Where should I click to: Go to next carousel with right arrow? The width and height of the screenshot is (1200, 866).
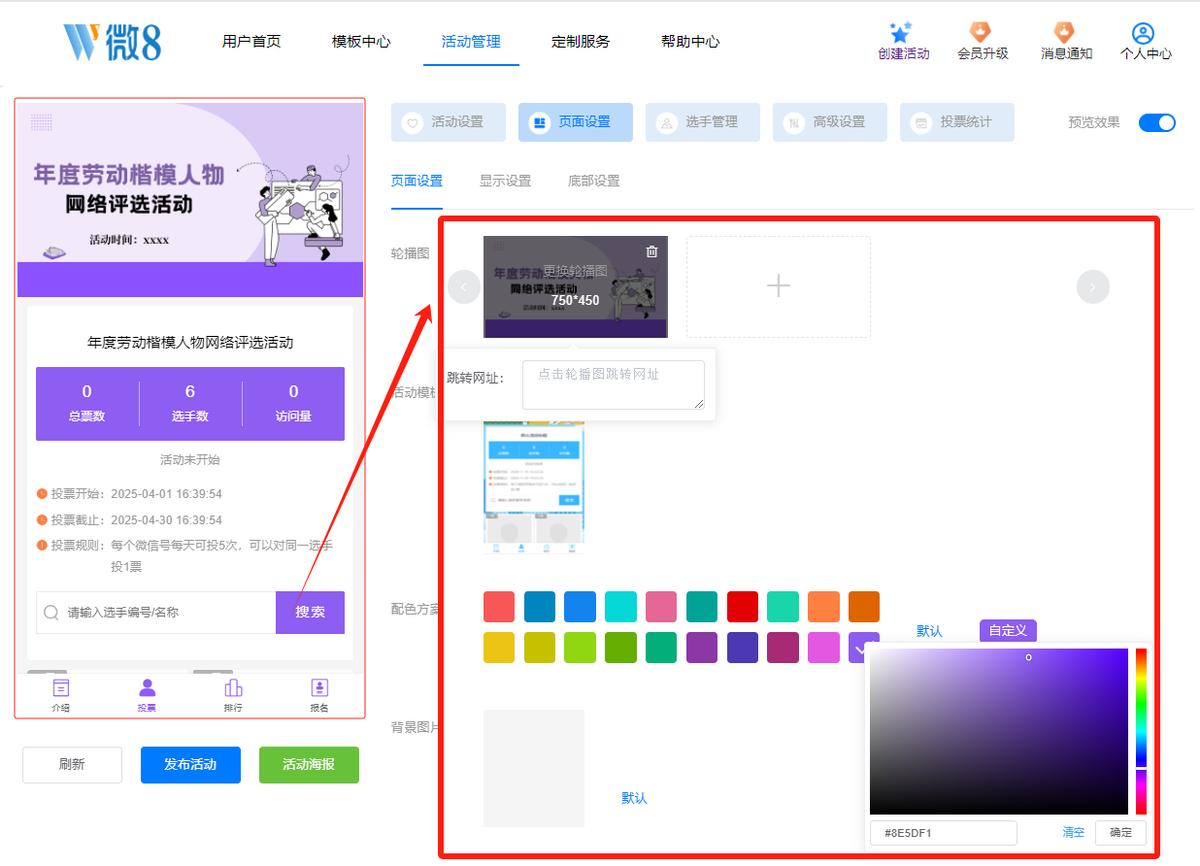1093,287
